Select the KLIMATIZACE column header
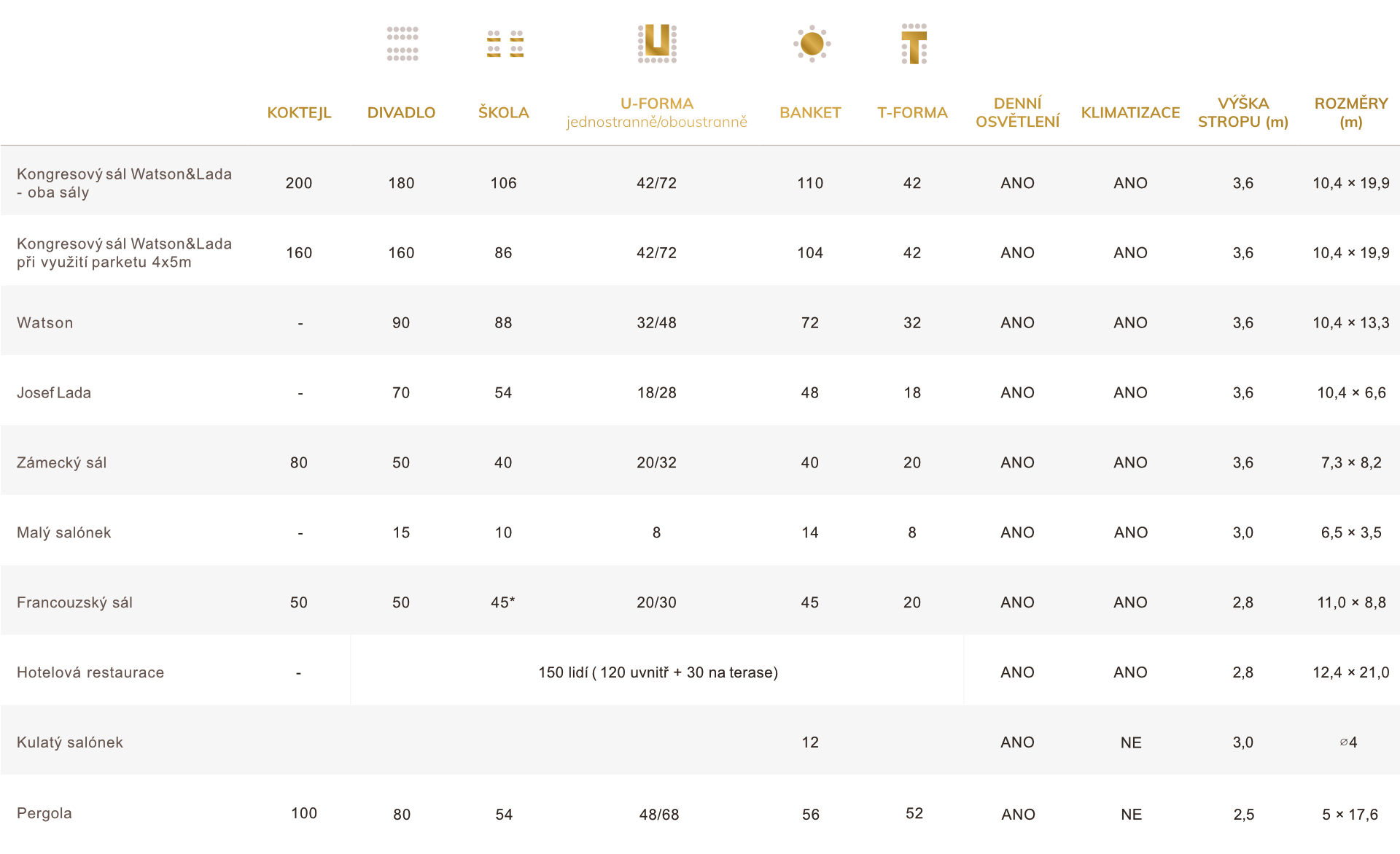Screen dimensions: 1400x854 pyautogui.click(x=1130, y=113)
